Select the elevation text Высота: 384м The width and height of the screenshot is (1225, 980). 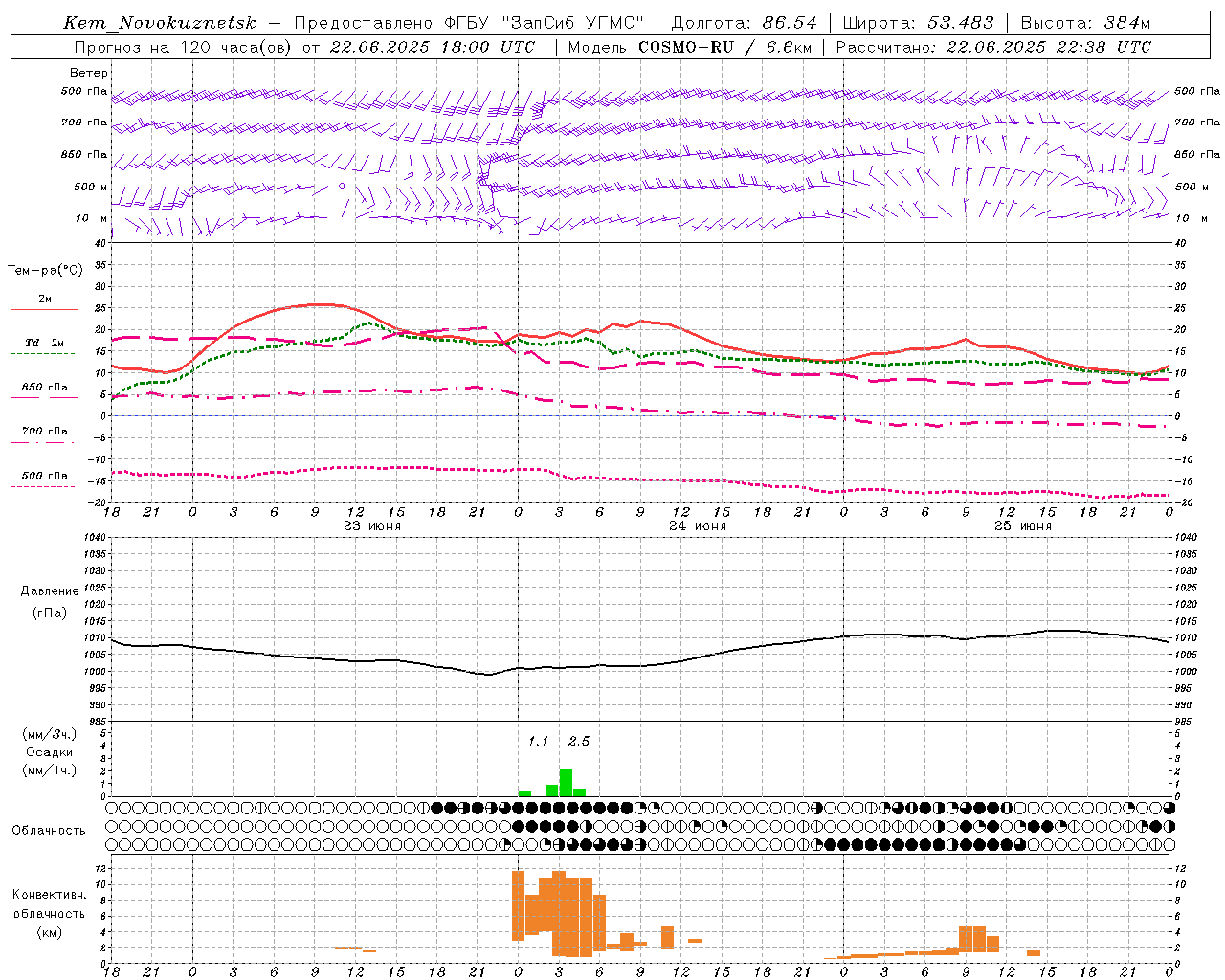(x=1085, y=23)
